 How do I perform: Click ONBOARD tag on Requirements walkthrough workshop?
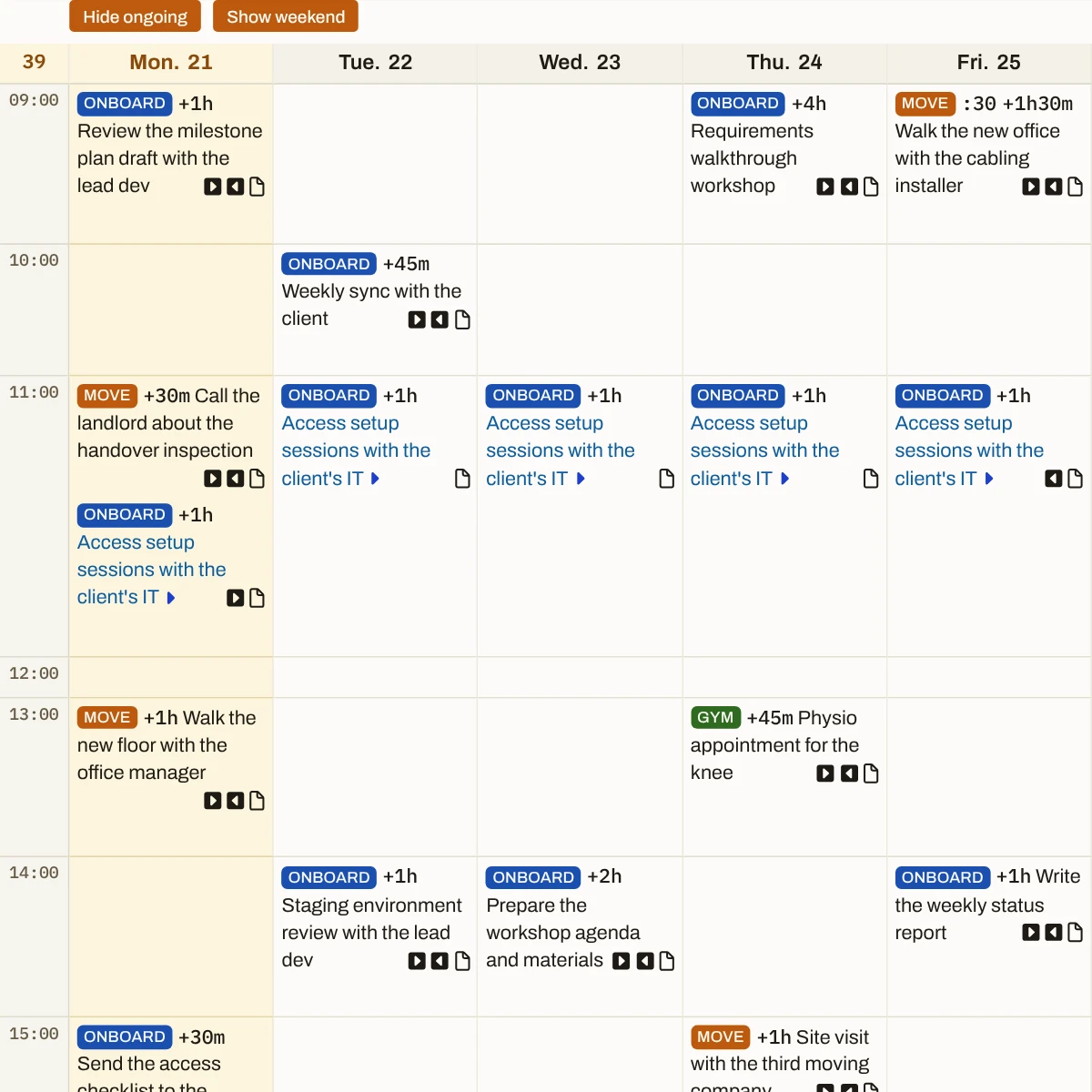(x=738, y=104)
